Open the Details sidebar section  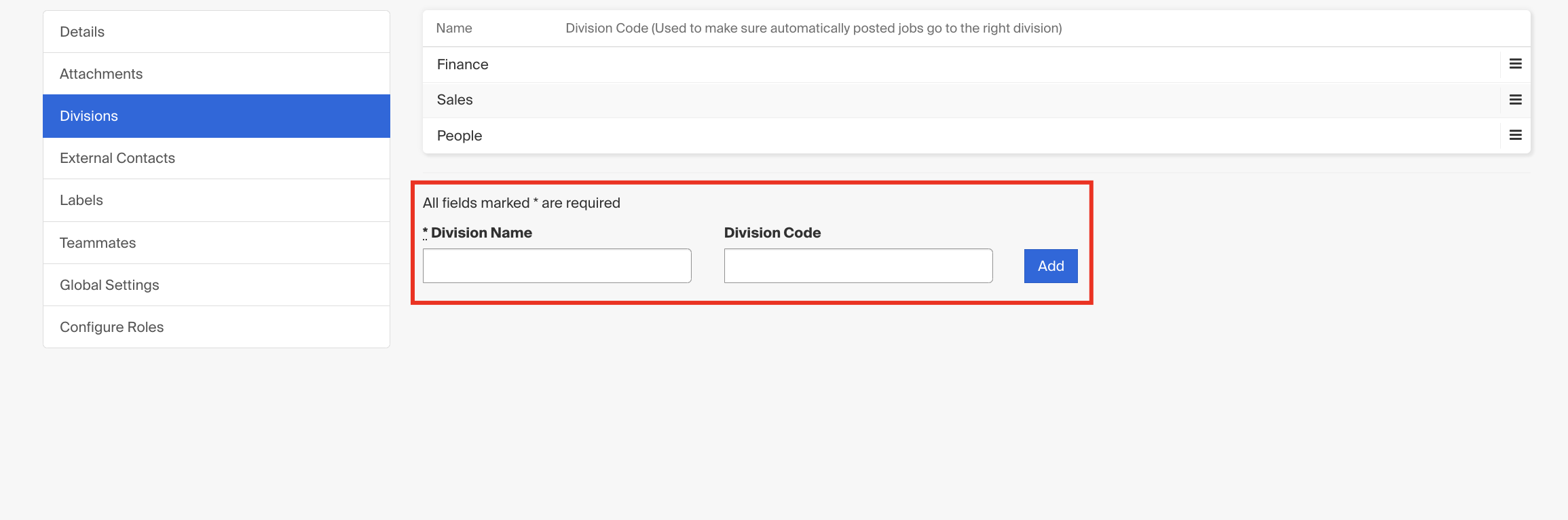(x=217, y=32)
